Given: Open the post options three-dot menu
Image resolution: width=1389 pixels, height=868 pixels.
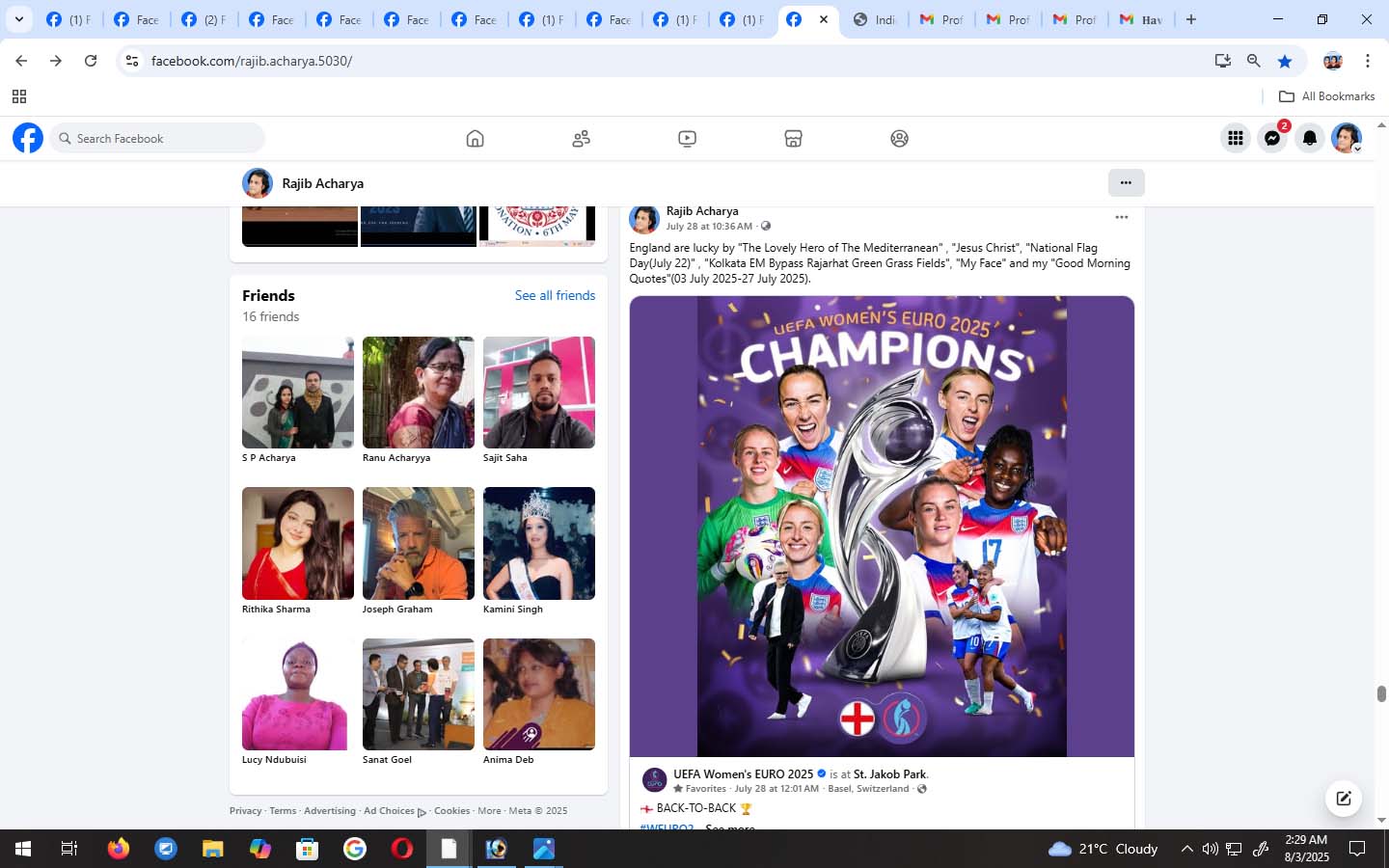Looking at the screenshot, I should pyautogui.click(x=1121, y=217).
